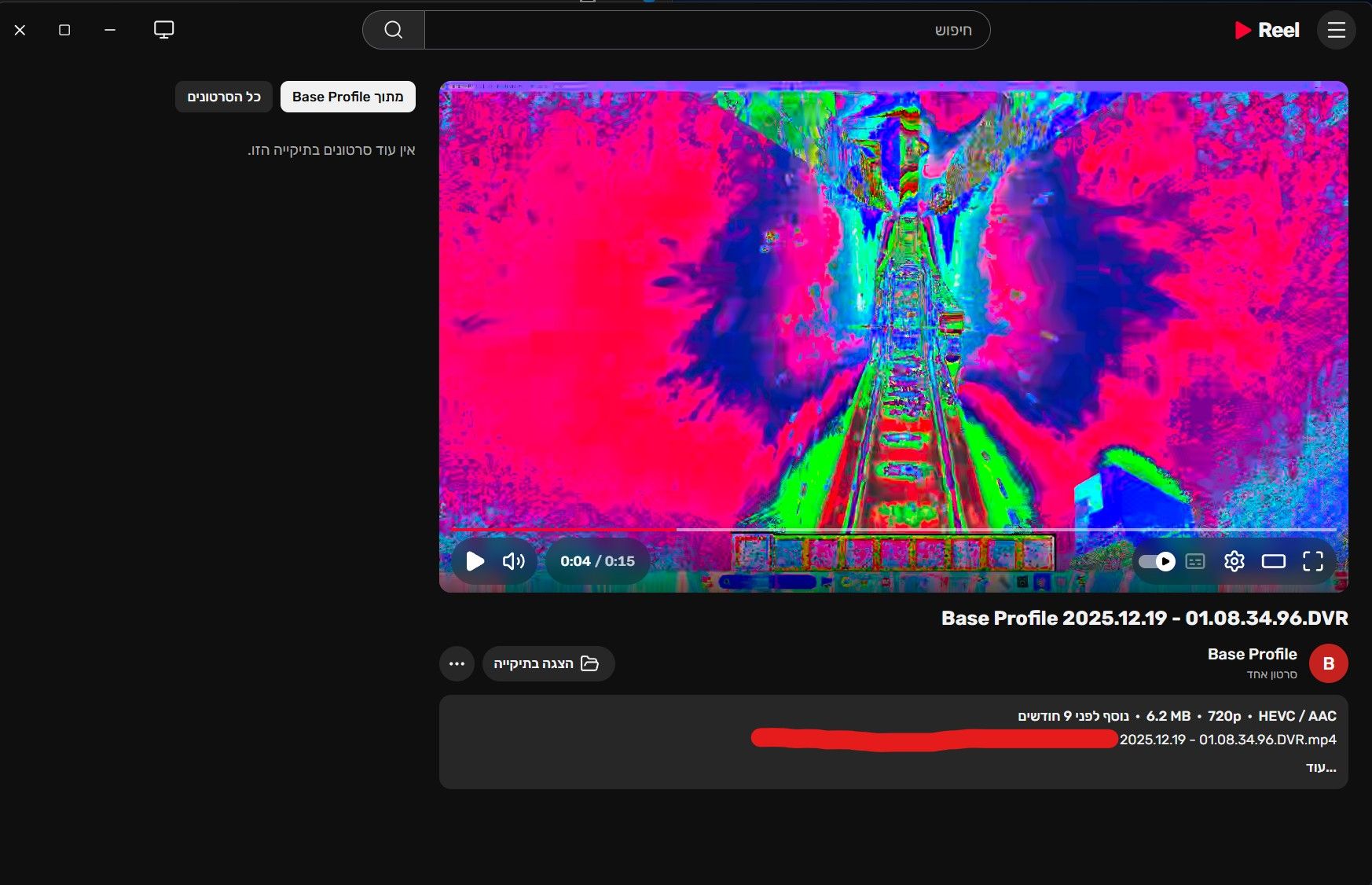Open player settings gear
The height and width of the screenshot is (885, 1372).
1234,561
